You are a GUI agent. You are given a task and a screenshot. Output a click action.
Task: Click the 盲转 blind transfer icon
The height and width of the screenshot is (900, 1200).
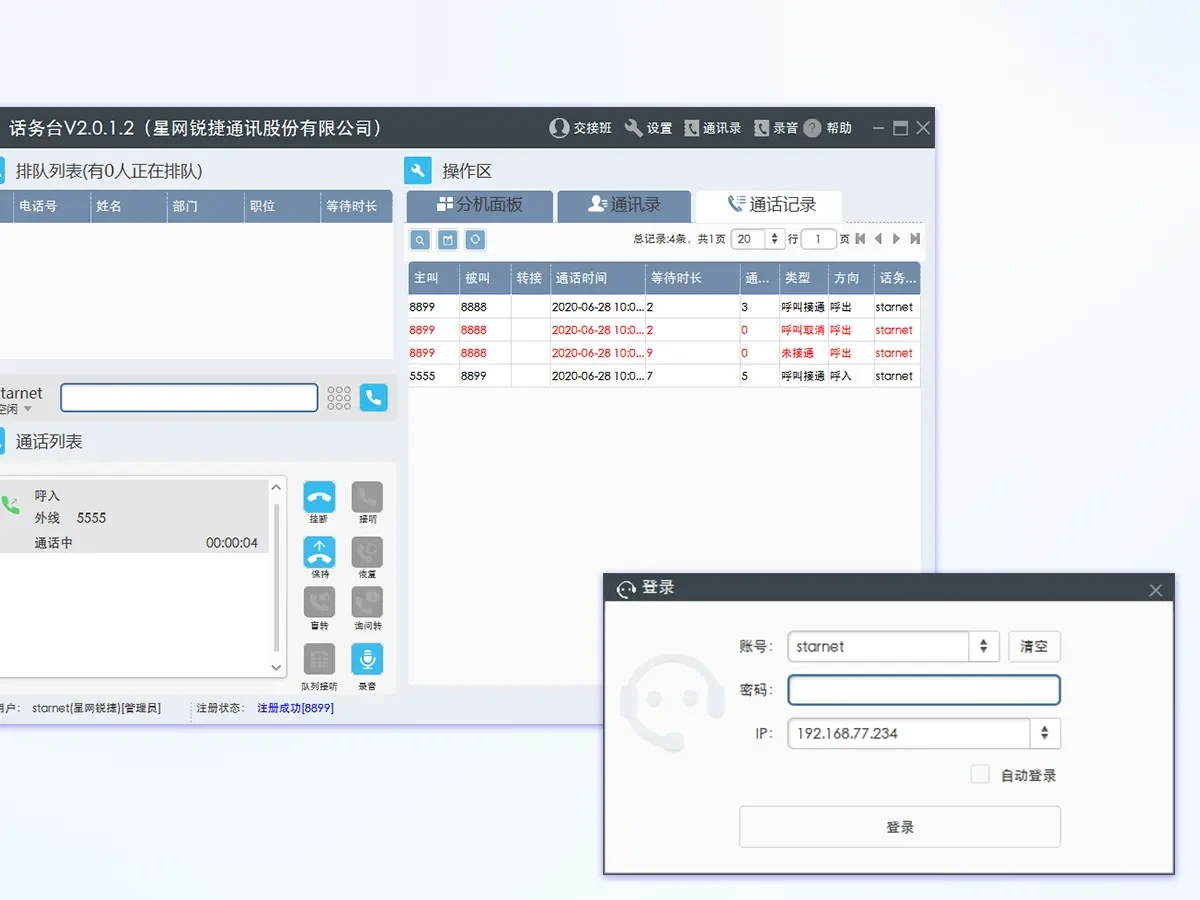(319, 603)
